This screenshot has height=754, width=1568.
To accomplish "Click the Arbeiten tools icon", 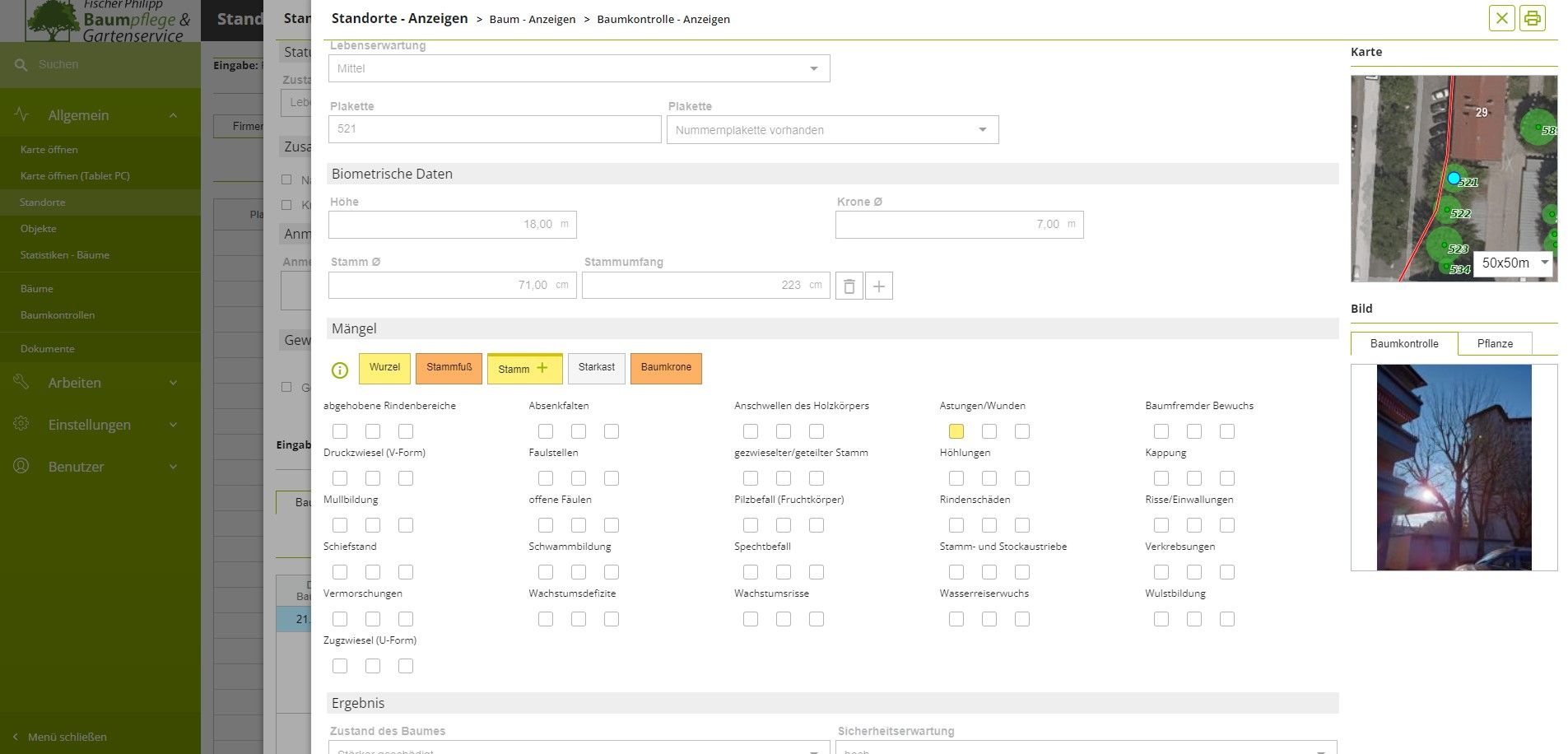I will (x=21, y=382).
